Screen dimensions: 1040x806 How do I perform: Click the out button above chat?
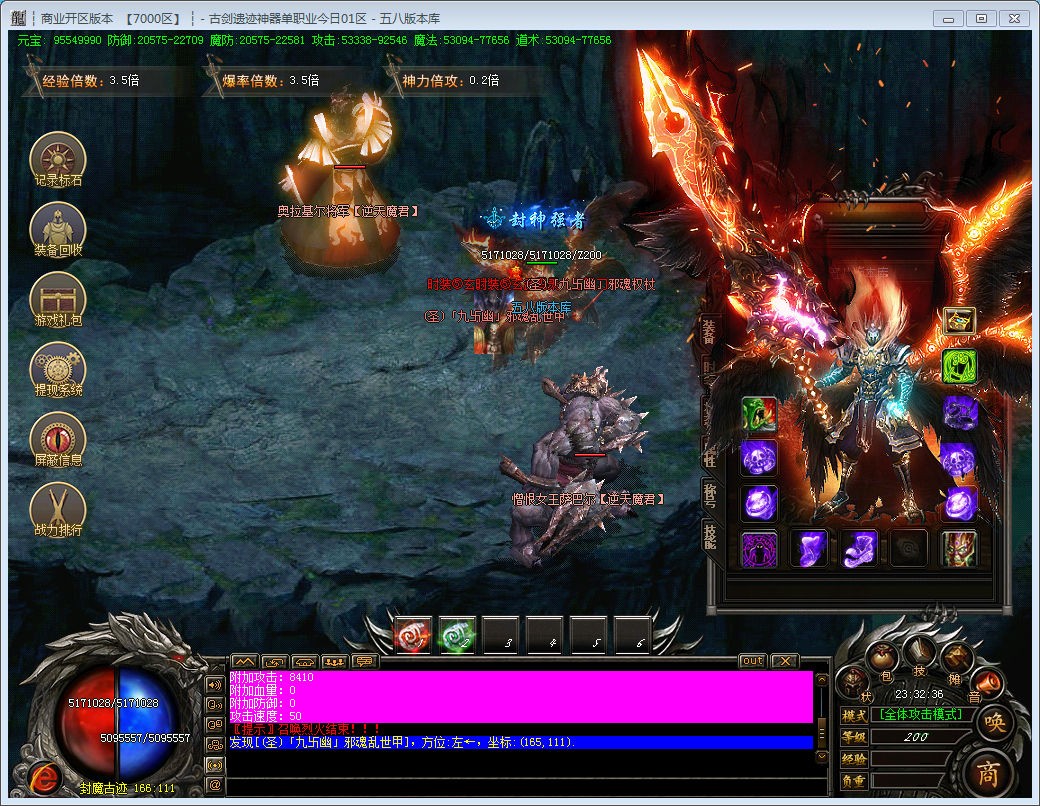[x=753, y=661]
